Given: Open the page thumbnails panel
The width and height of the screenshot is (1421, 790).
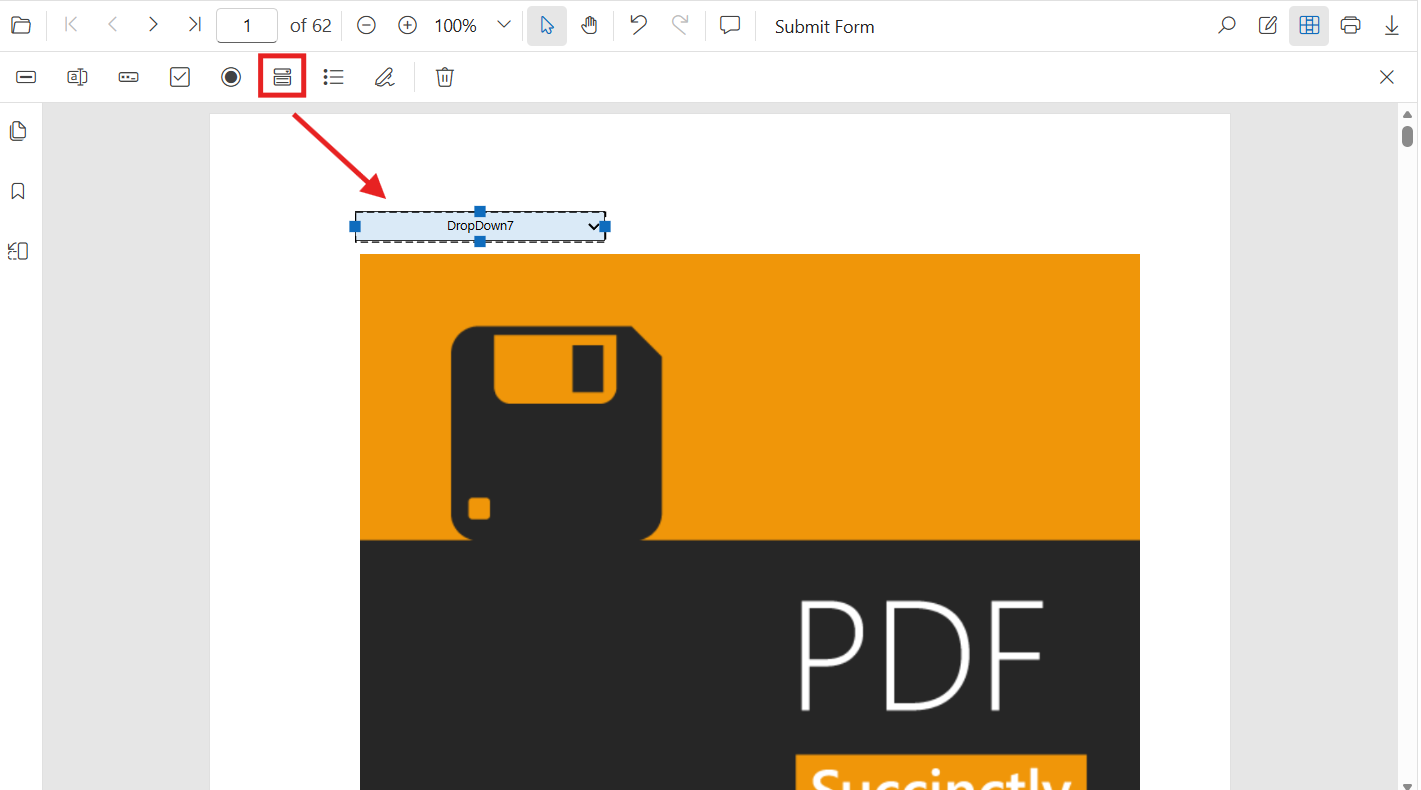Looking at the screenshot, I should [18, 131].
